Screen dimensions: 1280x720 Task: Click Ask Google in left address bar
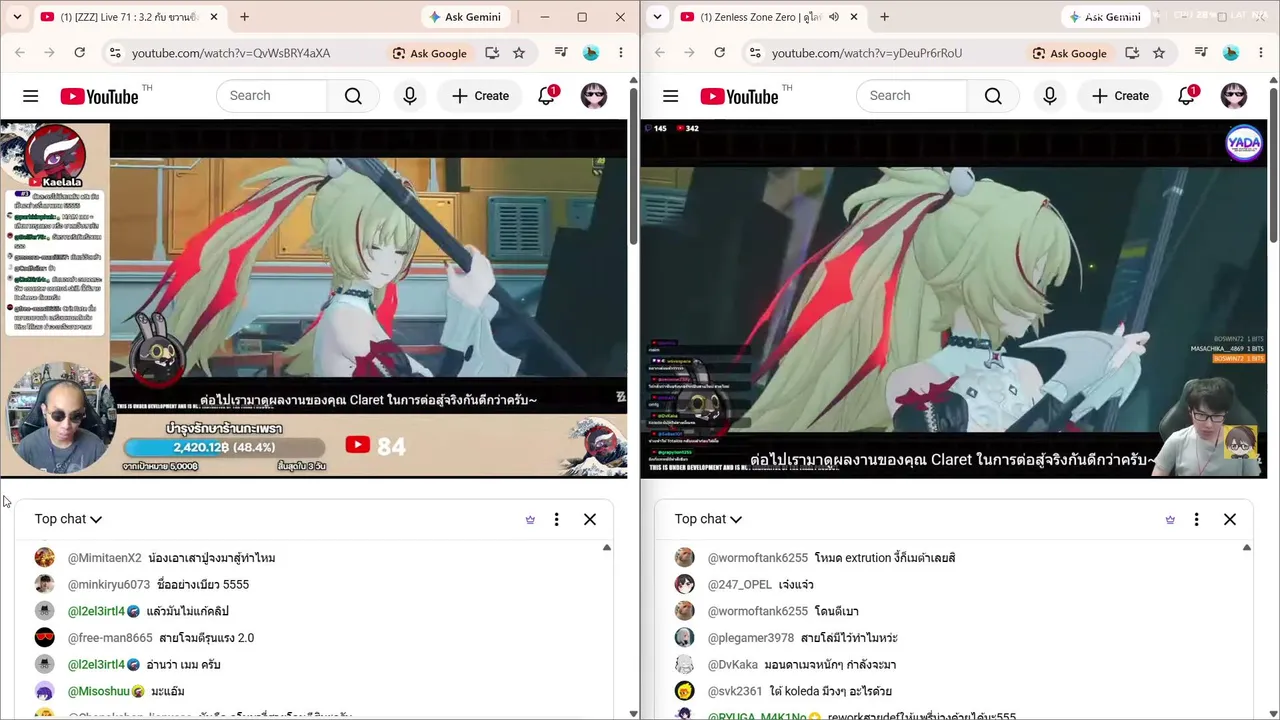click(430, 53)
